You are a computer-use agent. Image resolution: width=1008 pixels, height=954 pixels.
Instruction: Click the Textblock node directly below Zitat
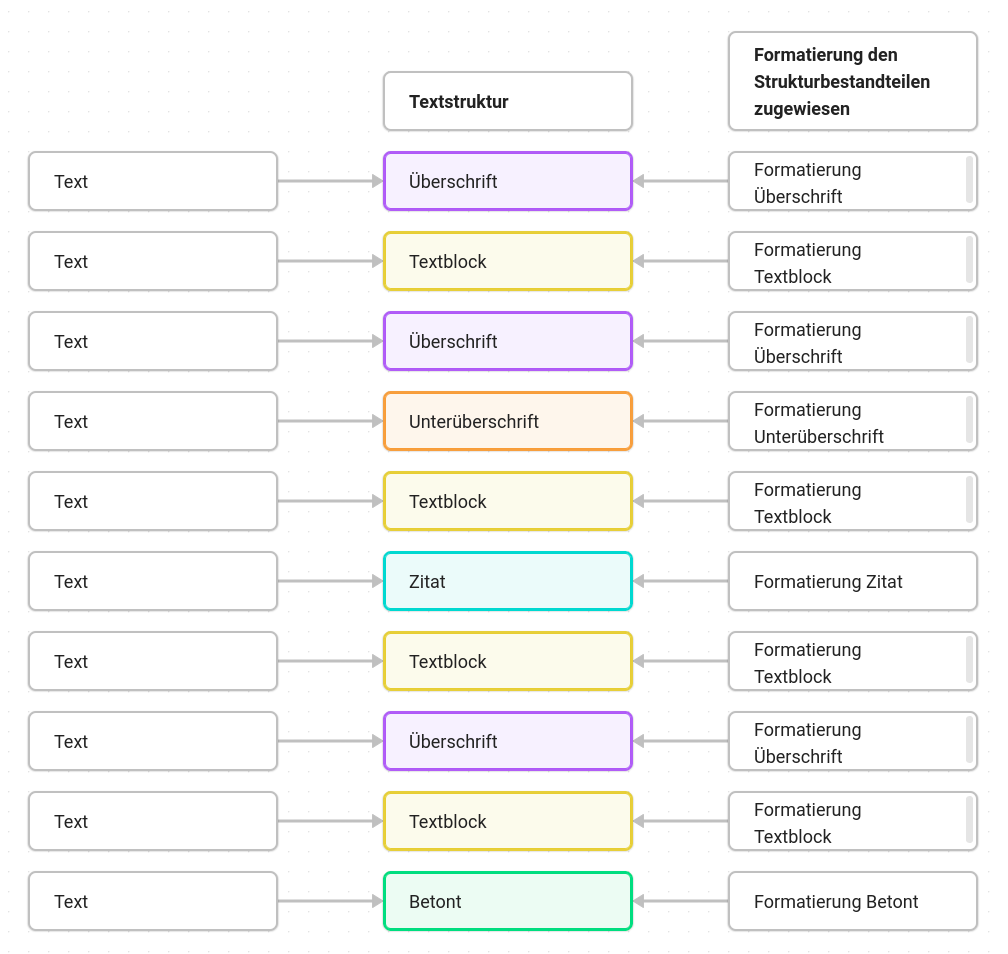[x=508, y=662]
